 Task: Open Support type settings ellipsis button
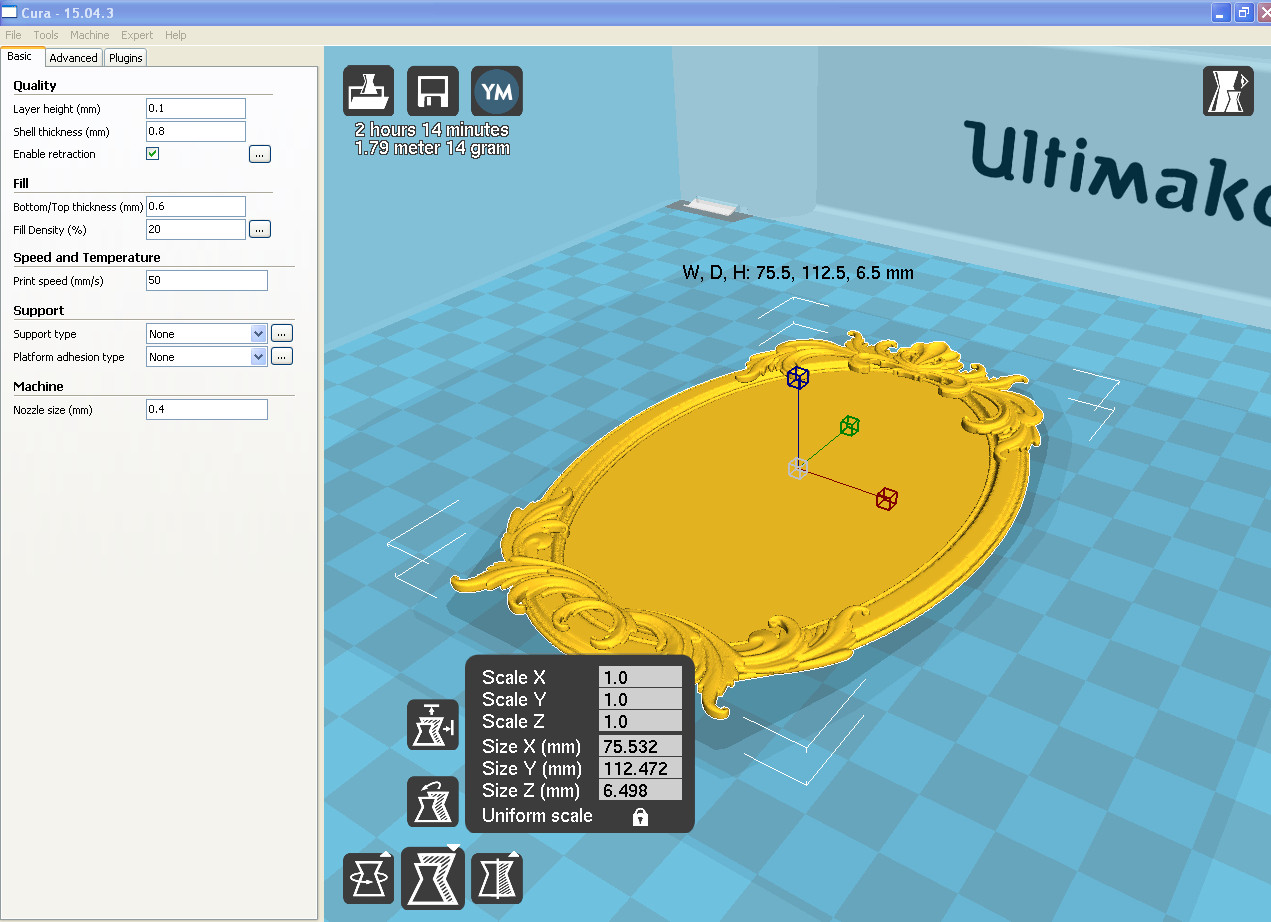(x=282, y=334)
